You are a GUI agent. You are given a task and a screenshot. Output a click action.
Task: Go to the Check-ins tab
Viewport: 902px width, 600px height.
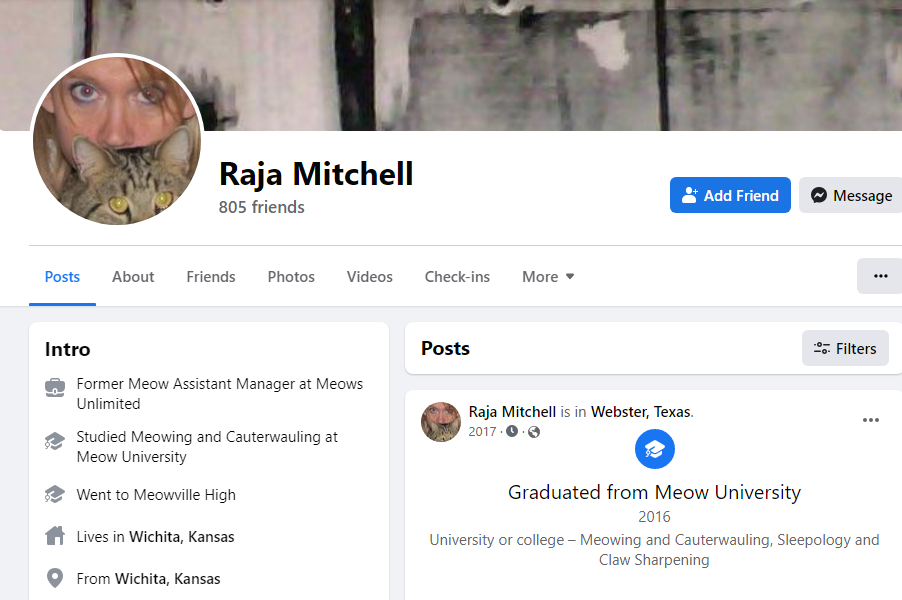click(457, 277)
